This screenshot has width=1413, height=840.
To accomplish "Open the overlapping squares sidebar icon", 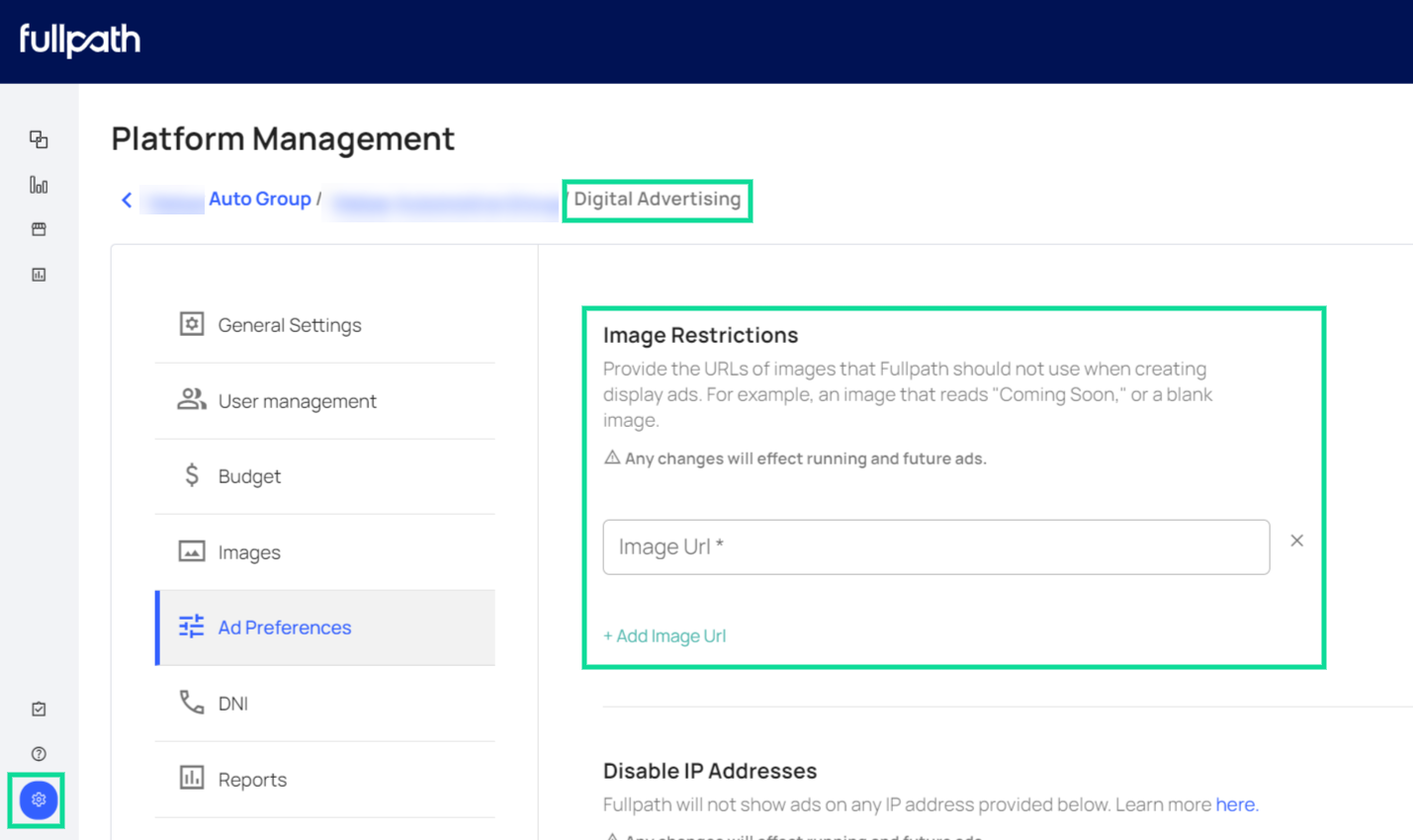I will 39,139.
